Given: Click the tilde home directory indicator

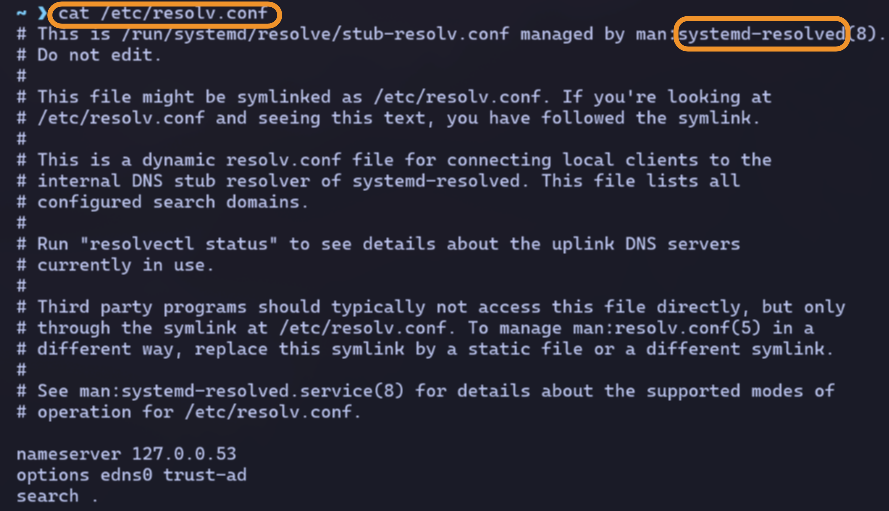Looking at the screenshot, I should pyautogui.click(x=21, y=14).
